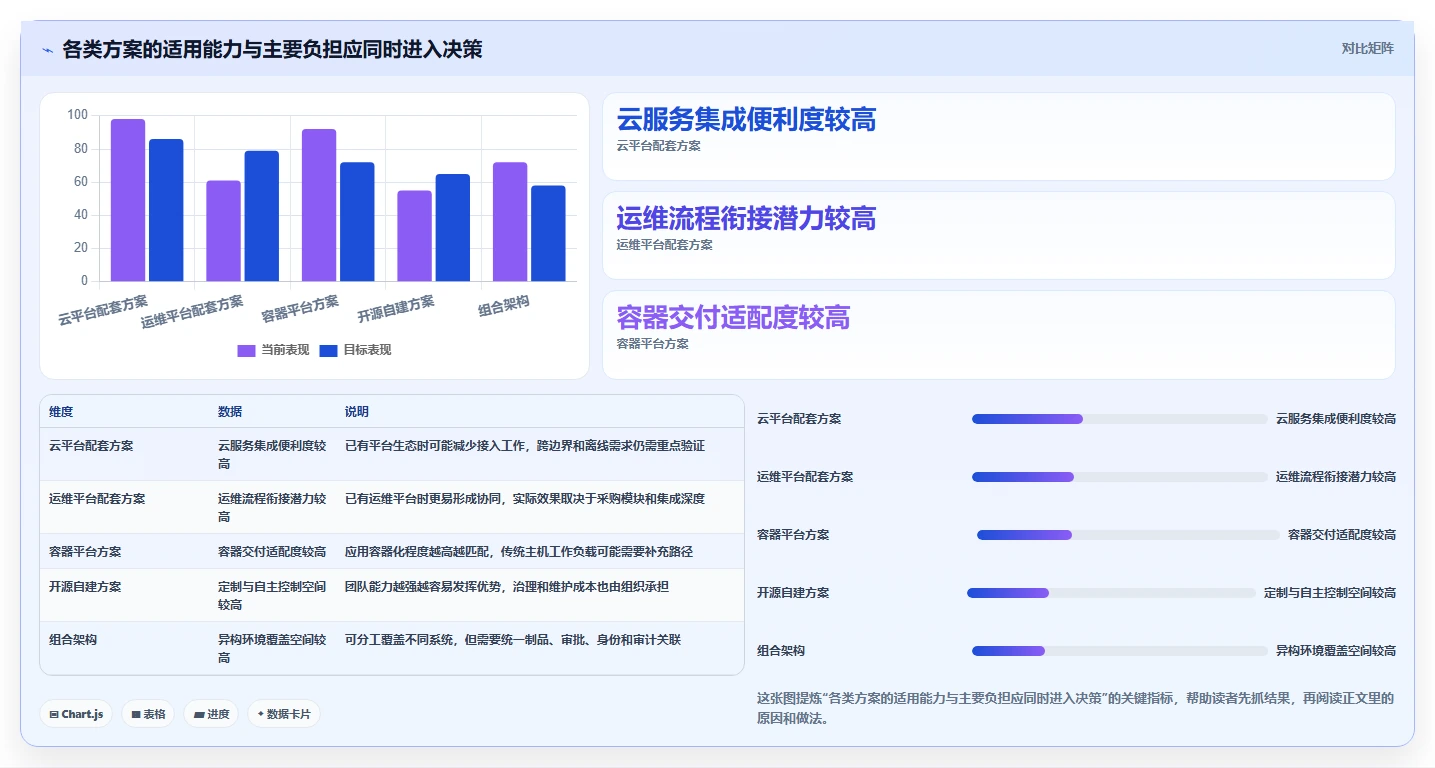Click the page title 各类方案的适用能力与主要负担应同时进入决策
Image resolution: width=1435 pixels, height=768 pixels.
(x=272, y=49)
